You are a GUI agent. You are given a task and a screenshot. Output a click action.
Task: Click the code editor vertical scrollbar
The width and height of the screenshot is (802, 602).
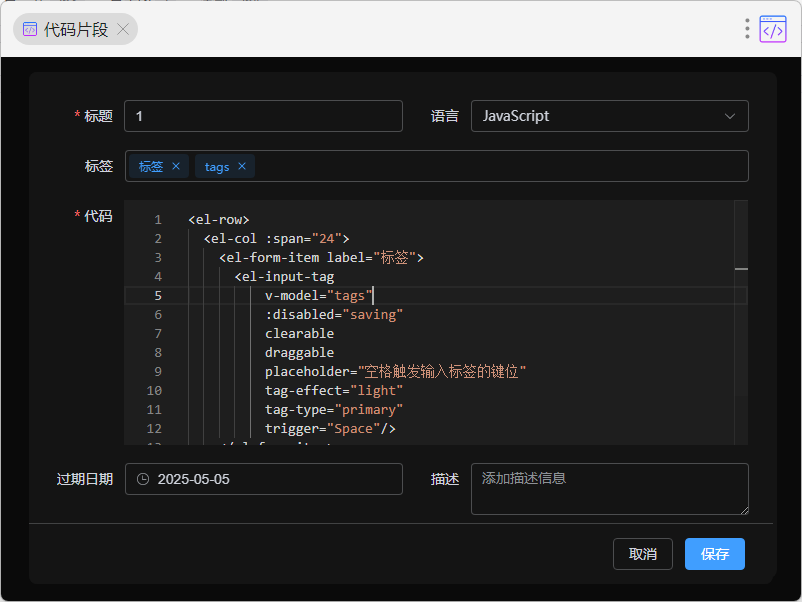741,322
